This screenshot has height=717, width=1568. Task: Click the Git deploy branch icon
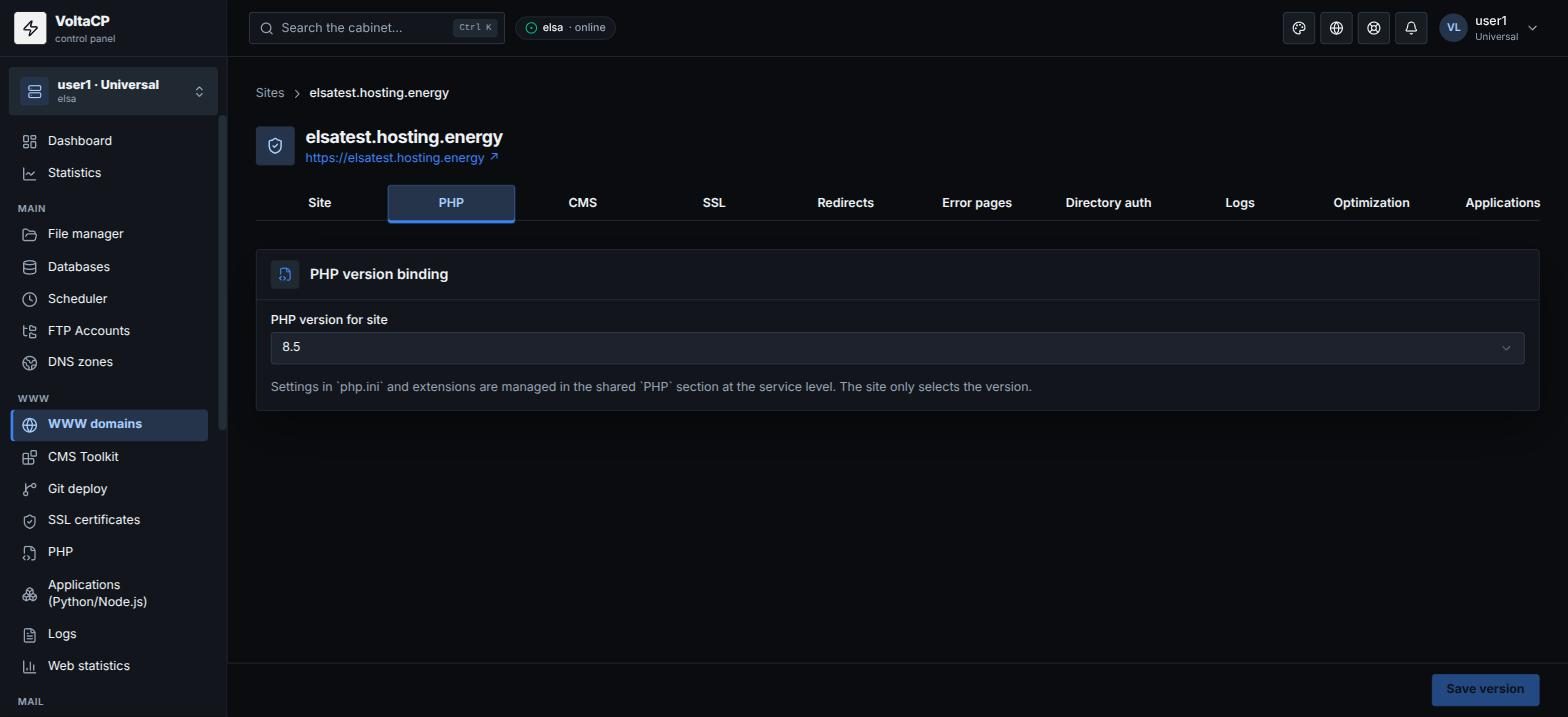(30, 489)
